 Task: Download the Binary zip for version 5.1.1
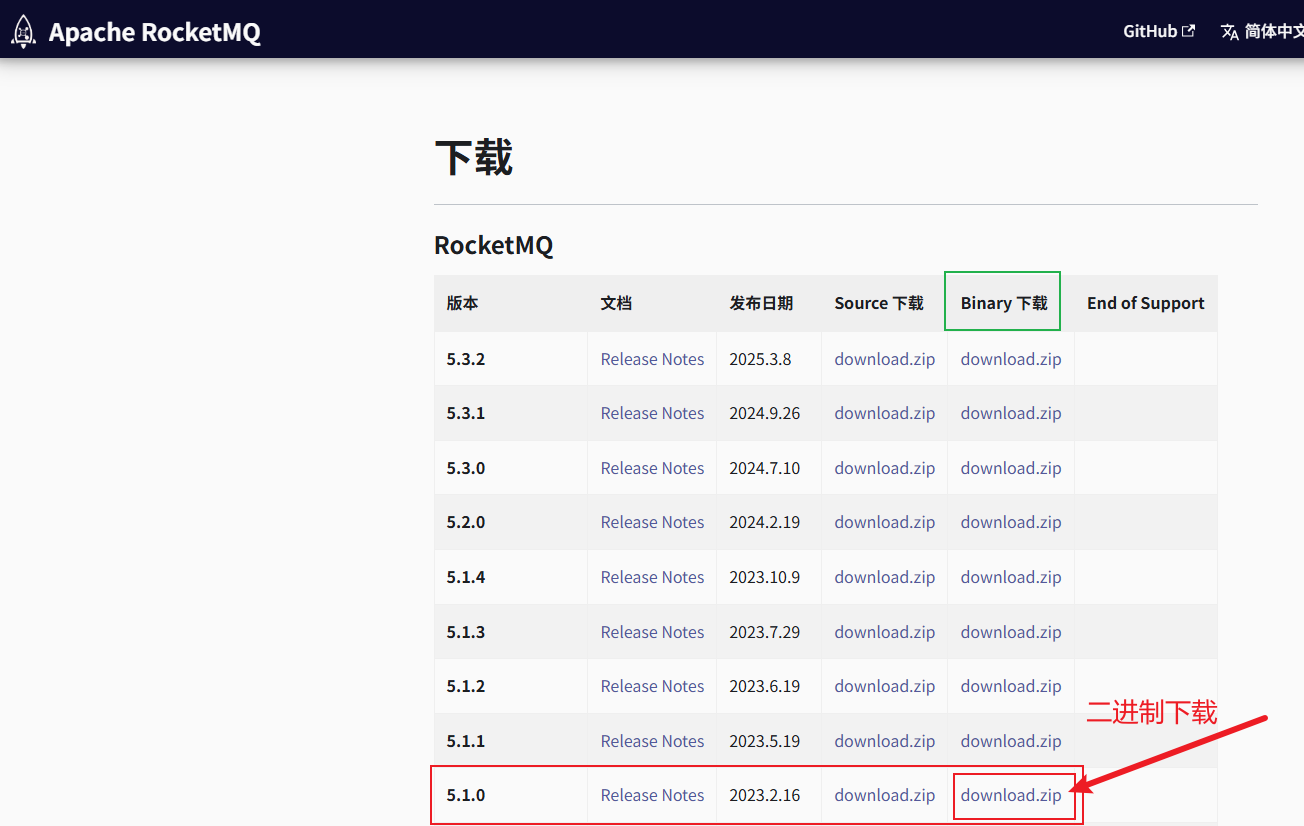tap(1010, 740)
